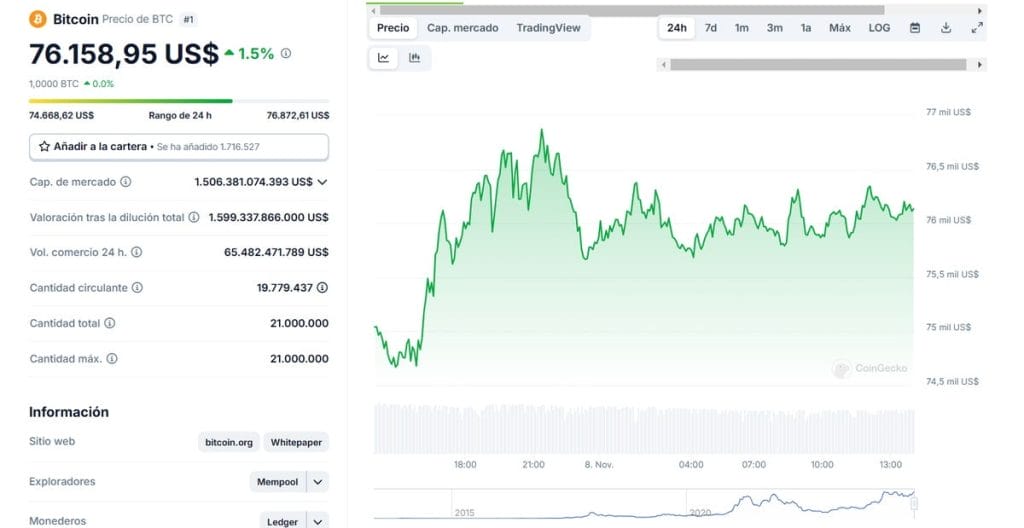
Task: Expand chart to fullscreen
Action: [x=977, y=28]
